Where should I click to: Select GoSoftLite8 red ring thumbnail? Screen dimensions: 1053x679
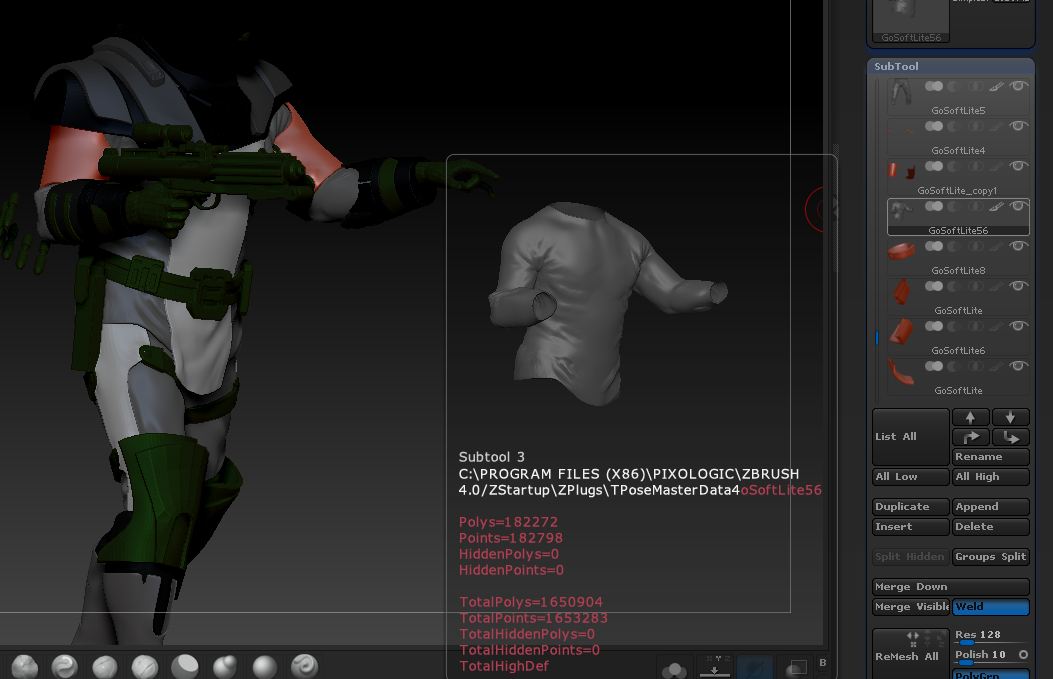tap(901, 251)
